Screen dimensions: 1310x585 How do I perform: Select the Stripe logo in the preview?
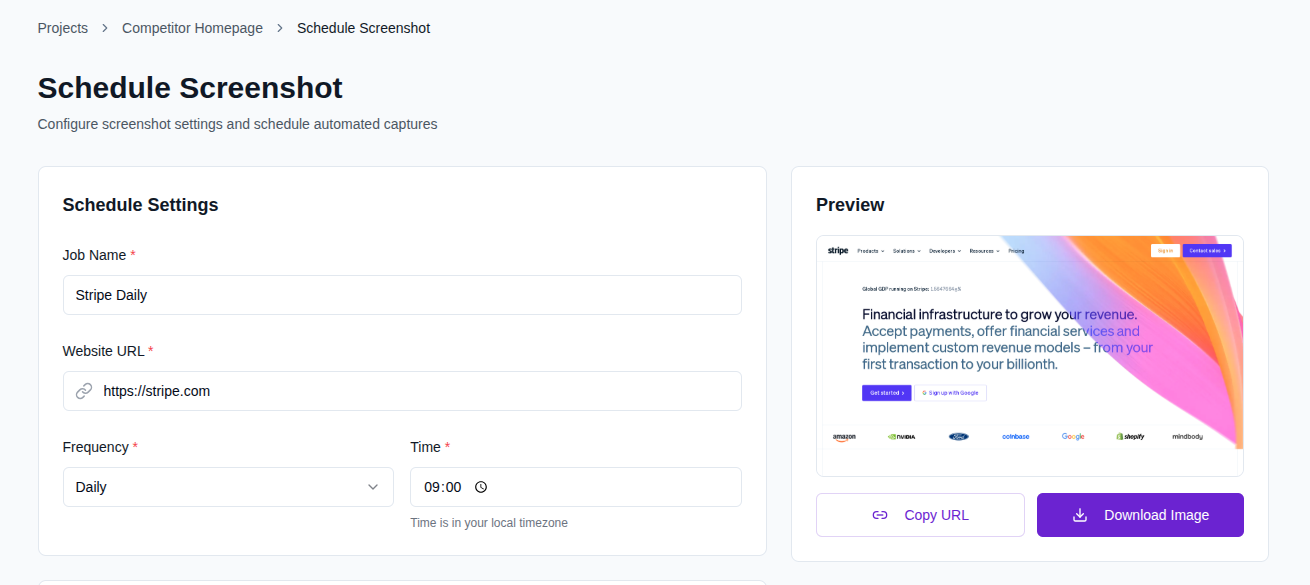[838, 250]
